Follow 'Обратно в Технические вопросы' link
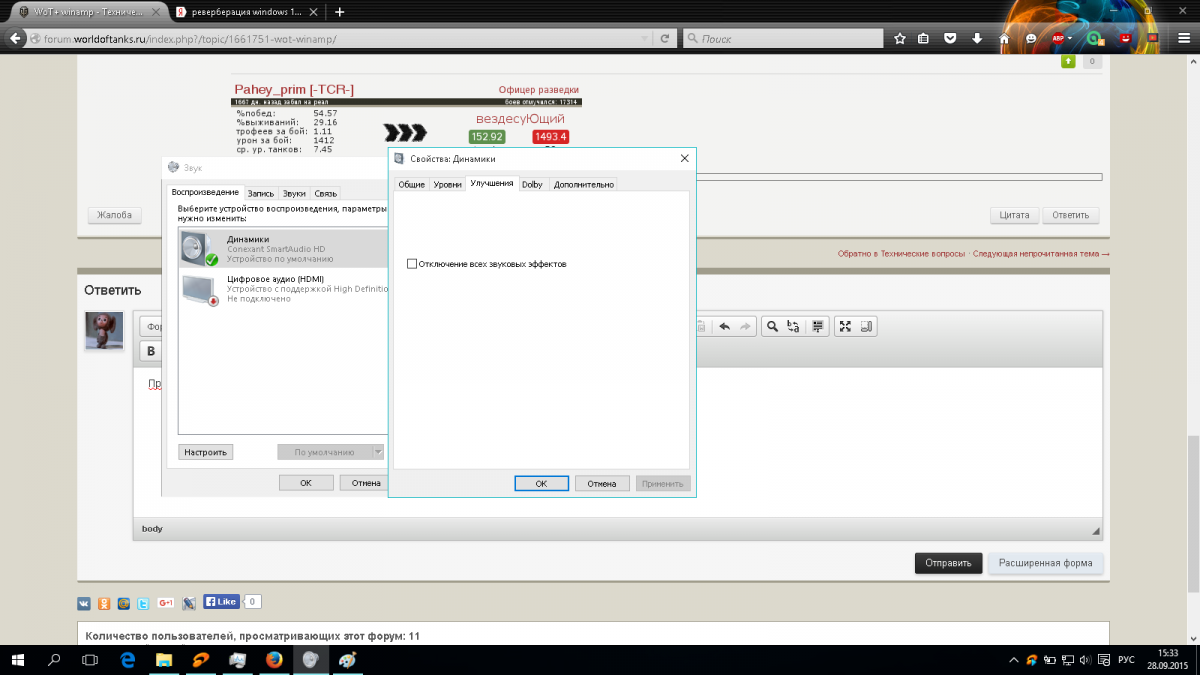This screenshot has height=675, width=1200. 902,254
